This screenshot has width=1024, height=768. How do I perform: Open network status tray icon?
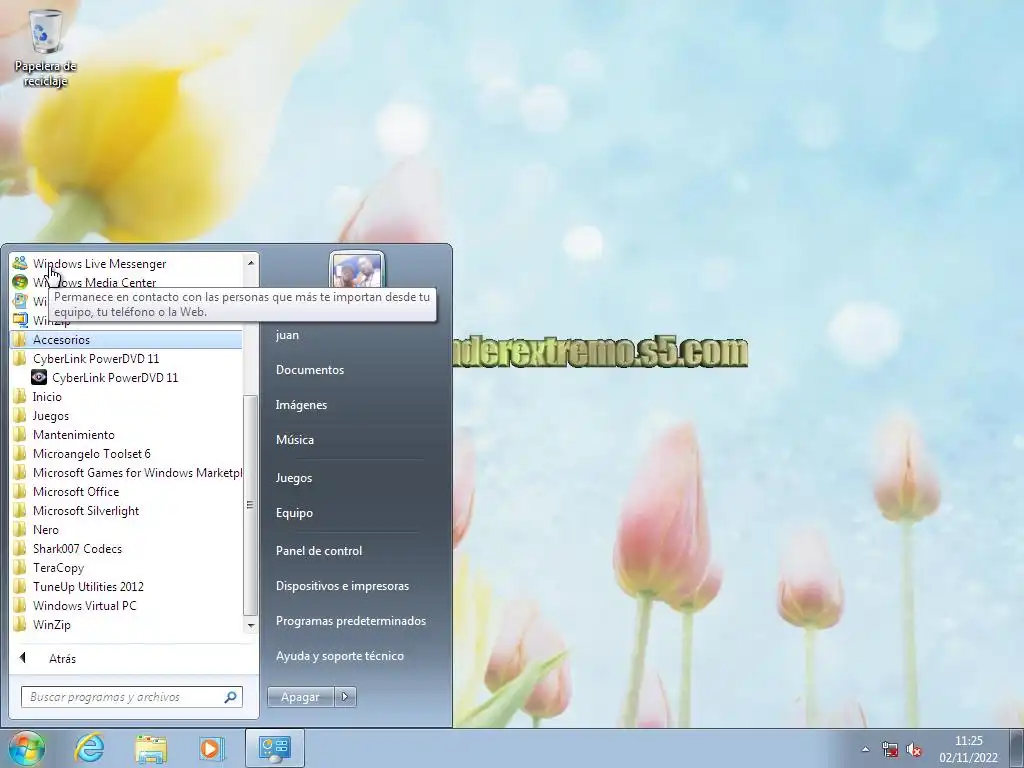click(889, 749)
